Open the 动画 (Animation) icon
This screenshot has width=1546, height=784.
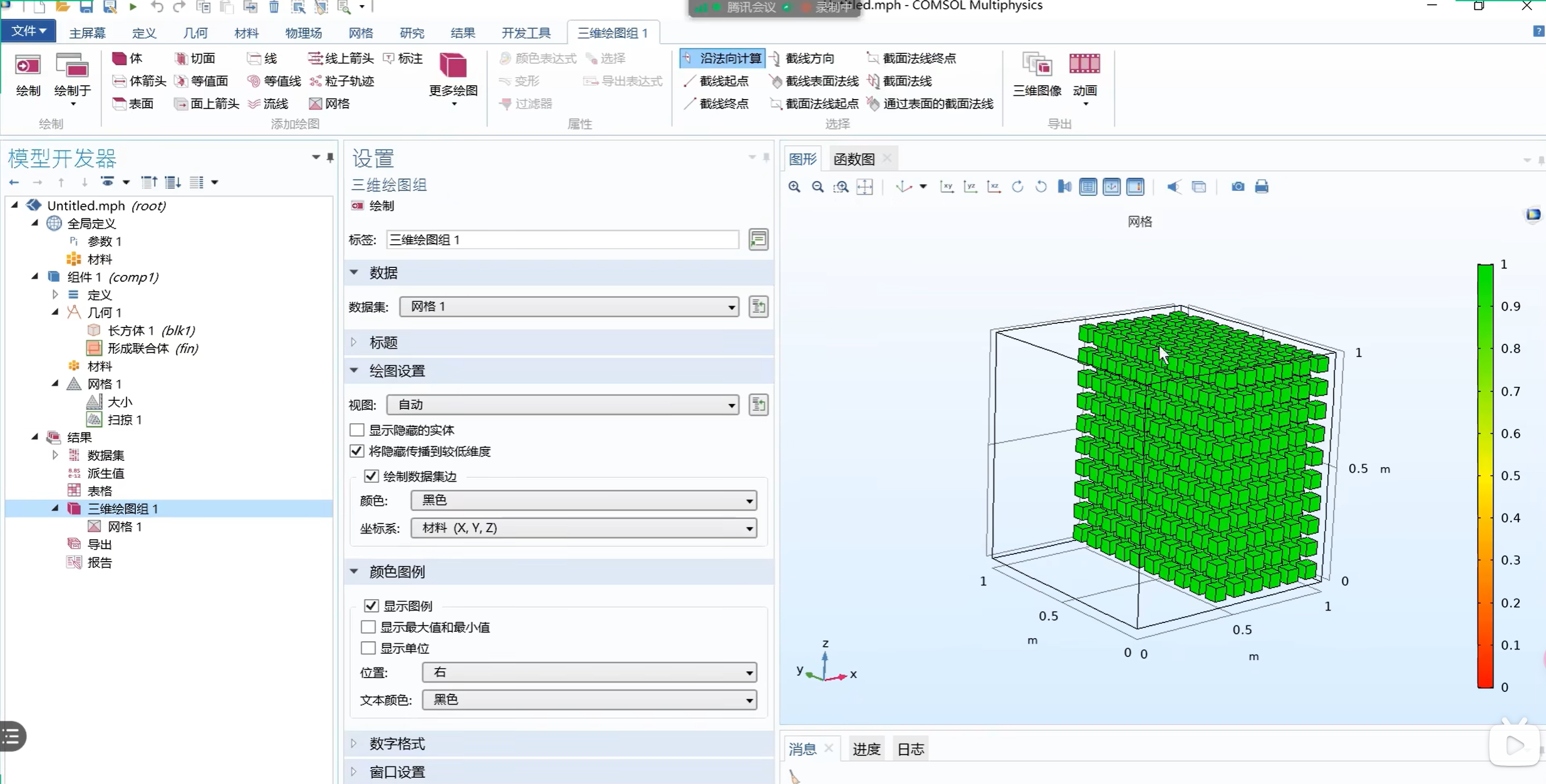[1084, 74]
